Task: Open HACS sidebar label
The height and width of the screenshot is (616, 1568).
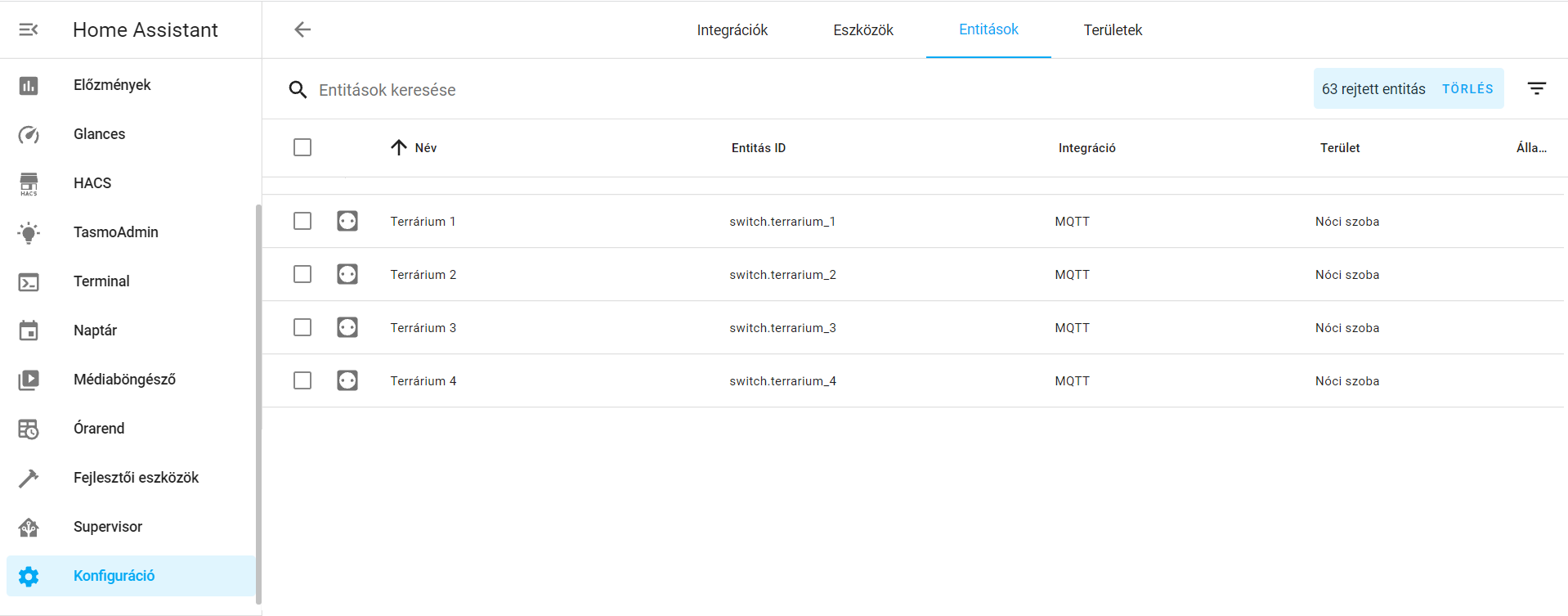Action: 92,183
